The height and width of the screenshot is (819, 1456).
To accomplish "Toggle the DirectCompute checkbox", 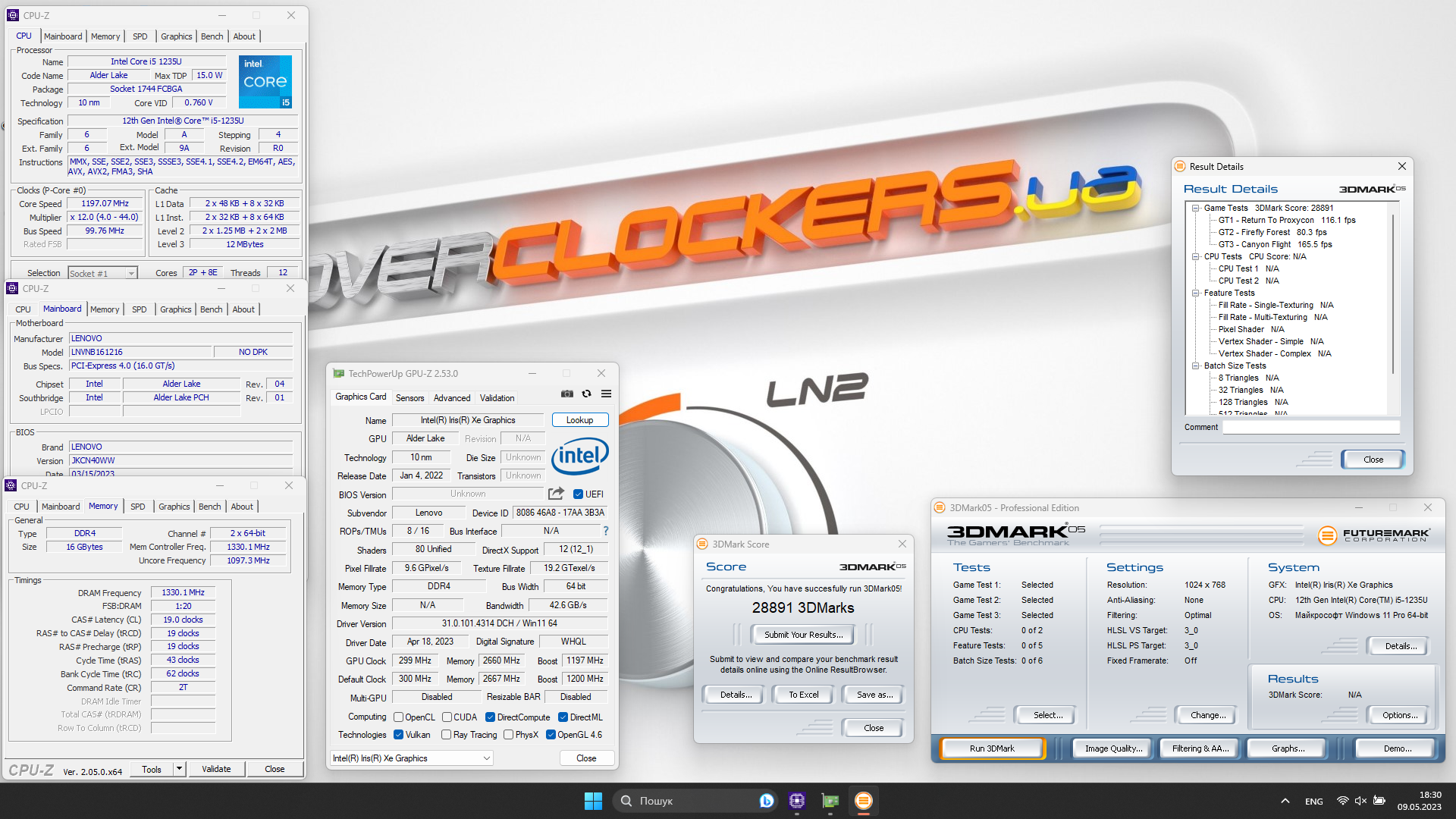I will tap(490, 717).
